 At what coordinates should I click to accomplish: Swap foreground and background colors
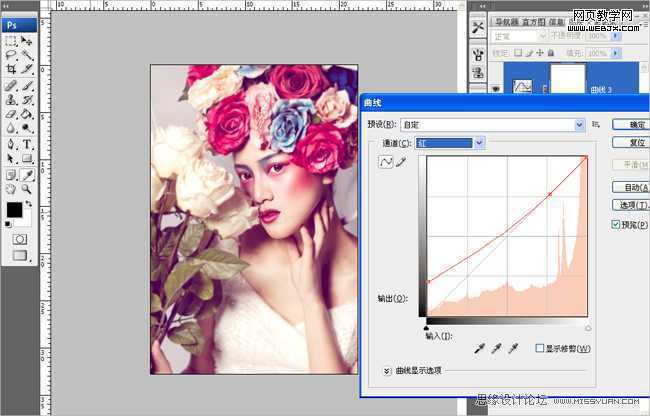click(29, 204)
